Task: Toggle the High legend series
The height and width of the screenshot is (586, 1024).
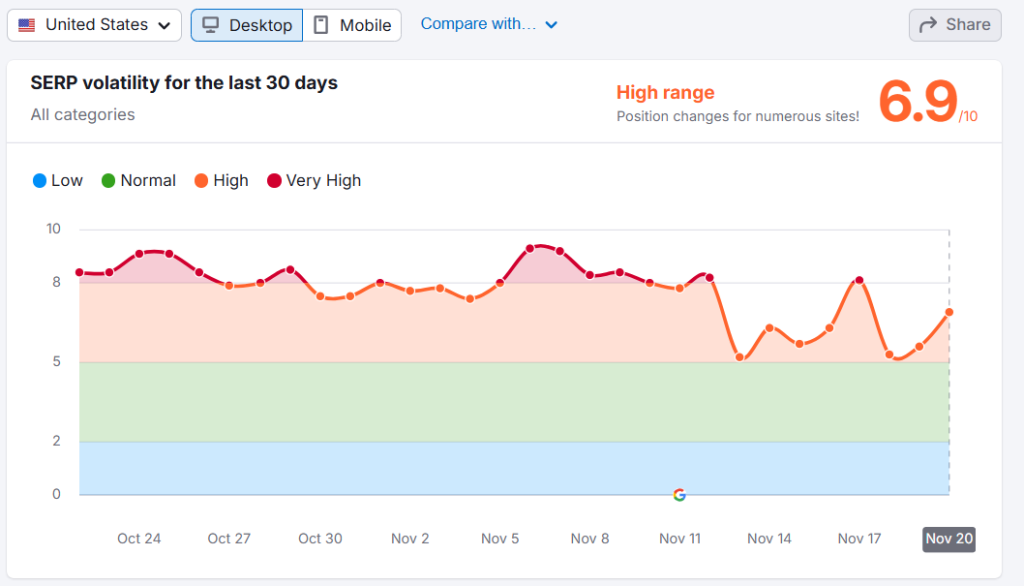Action: pos(220,181)
